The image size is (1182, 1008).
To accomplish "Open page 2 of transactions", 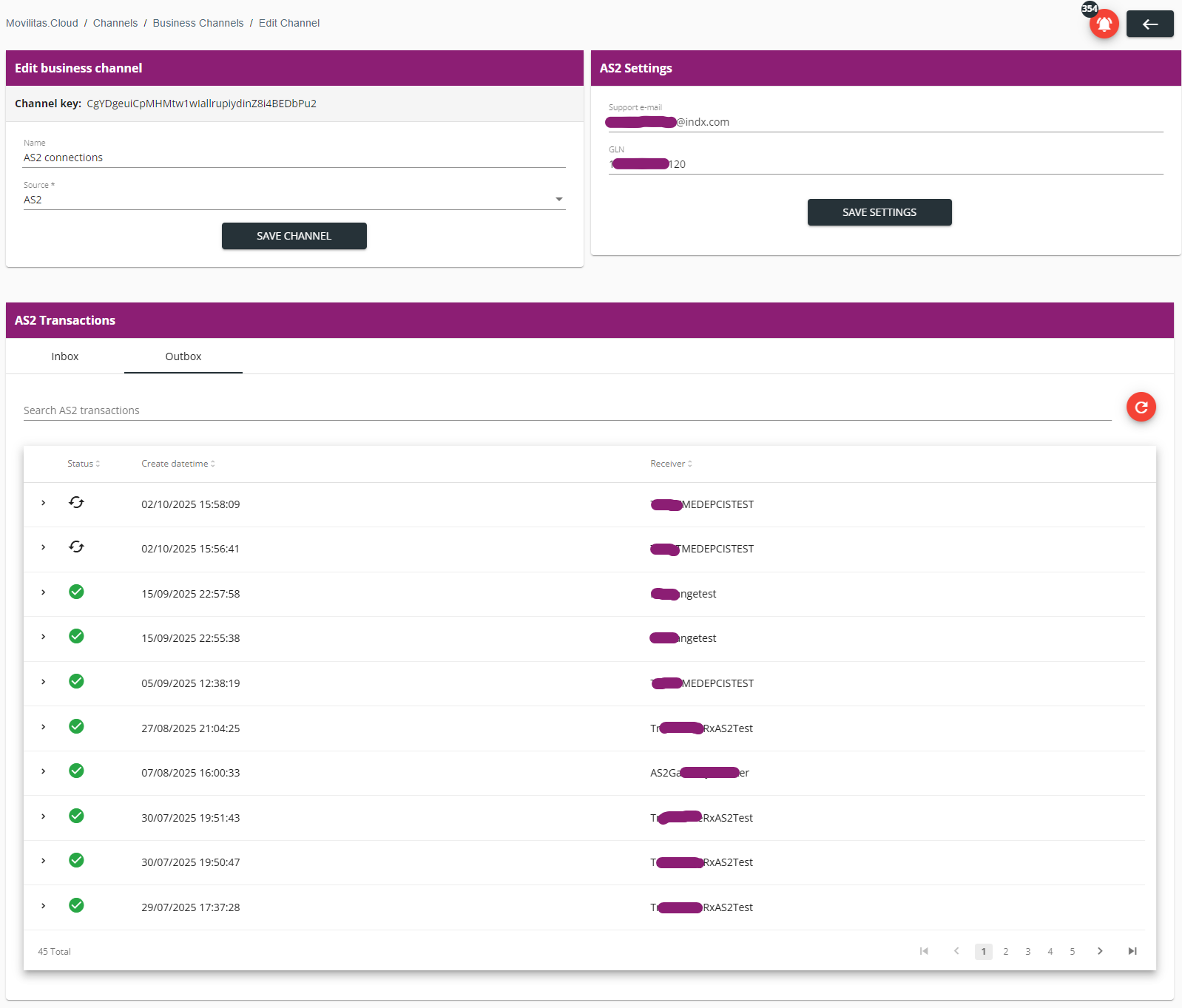I will 1006,952.
